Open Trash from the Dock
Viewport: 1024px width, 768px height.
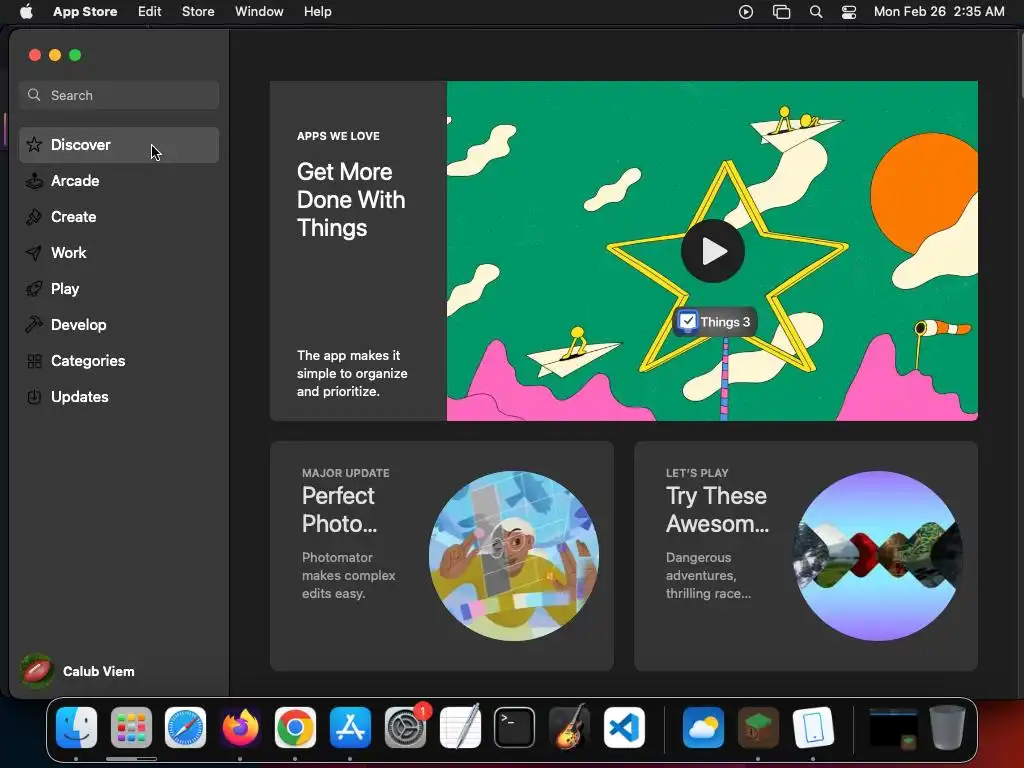(x=948, y=728)
